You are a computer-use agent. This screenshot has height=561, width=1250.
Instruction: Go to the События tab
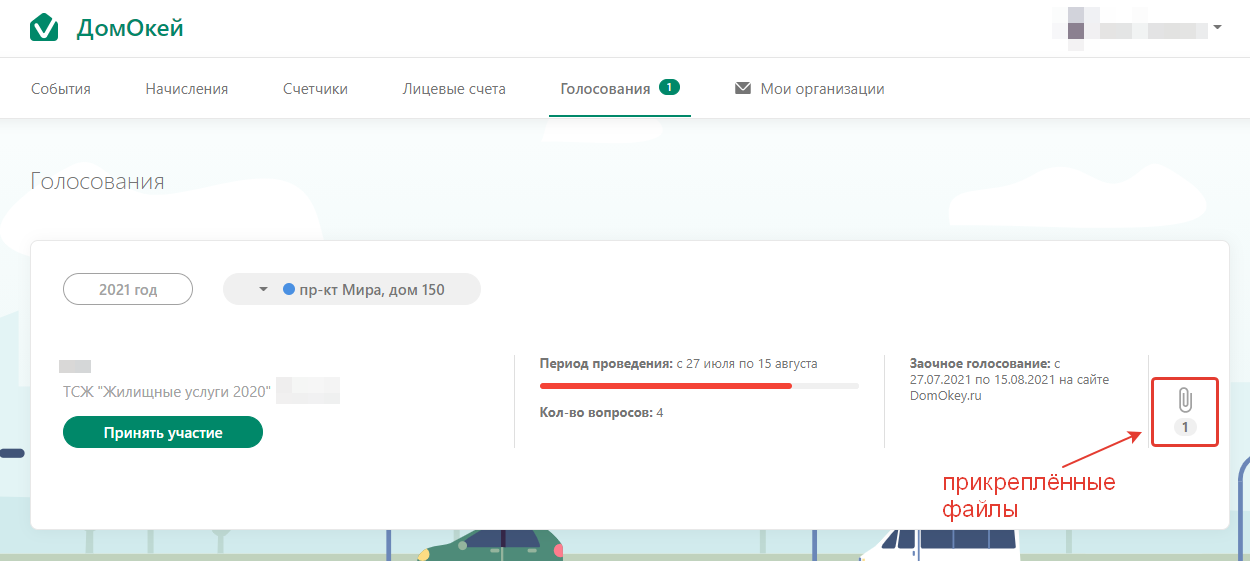61,88
